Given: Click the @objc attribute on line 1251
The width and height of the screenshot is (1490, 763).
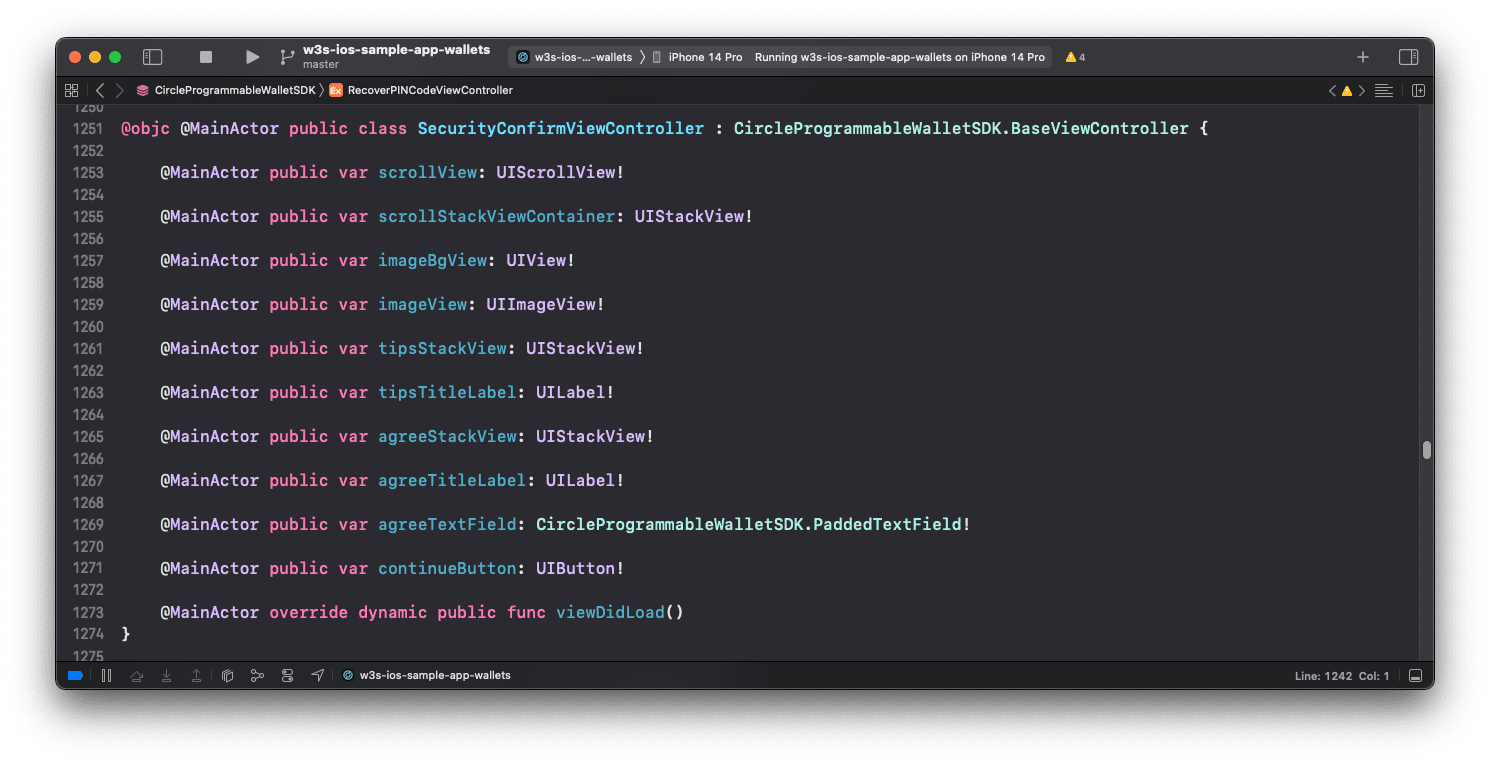Looking at the screenshot, I should click(x=145, y=129).
